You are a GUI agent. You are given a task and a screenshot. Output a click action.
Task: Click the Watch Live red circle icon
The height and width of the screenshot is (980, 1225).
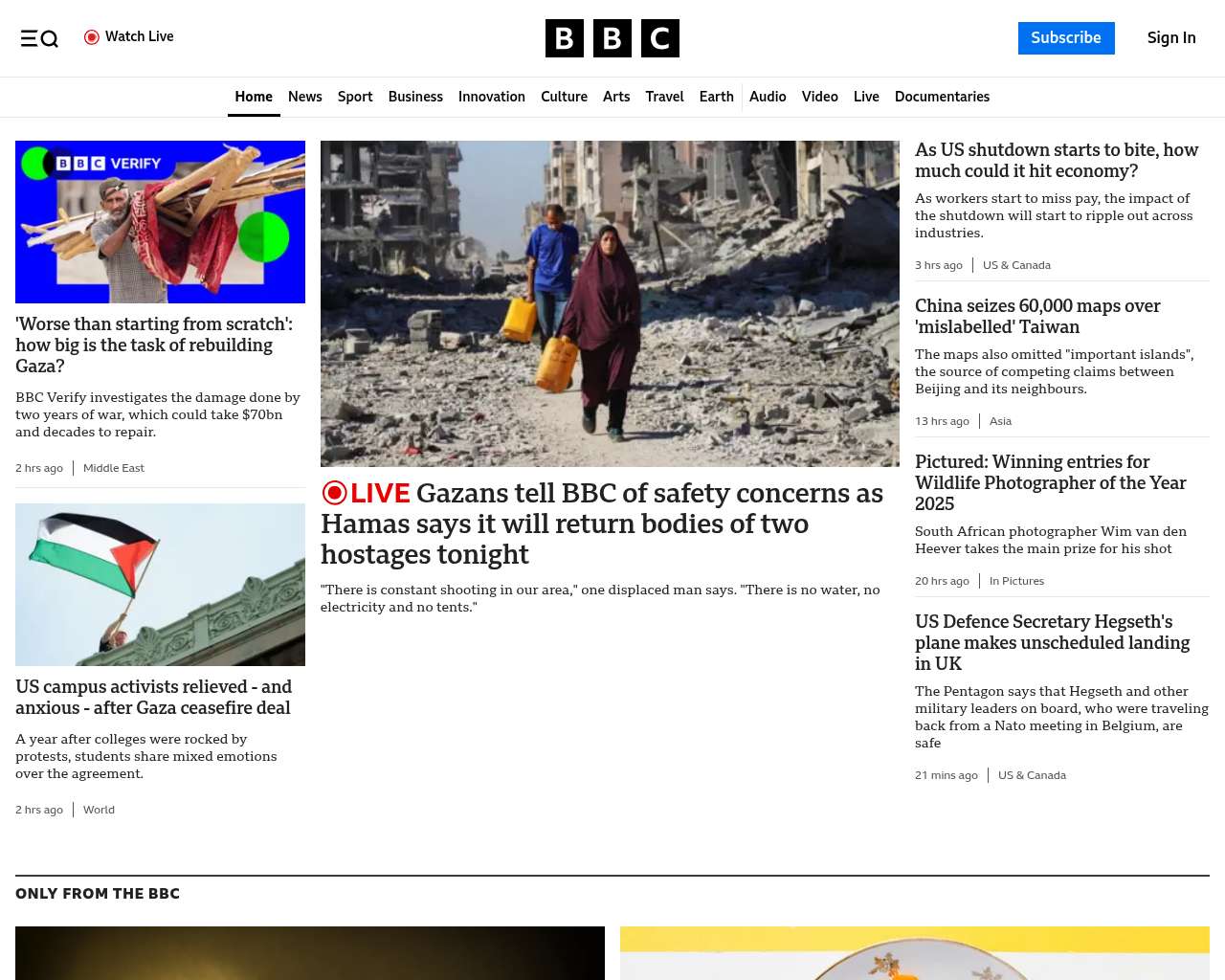[x=92, y=37]
